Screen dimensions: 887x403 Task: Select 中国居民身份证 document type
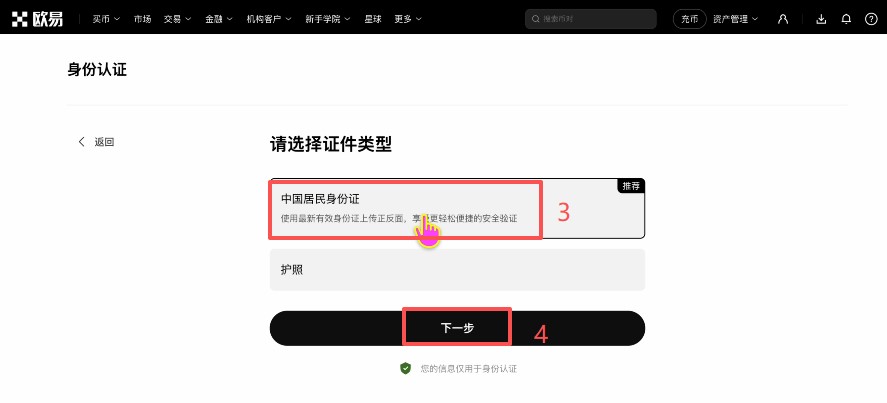point(457,209)
